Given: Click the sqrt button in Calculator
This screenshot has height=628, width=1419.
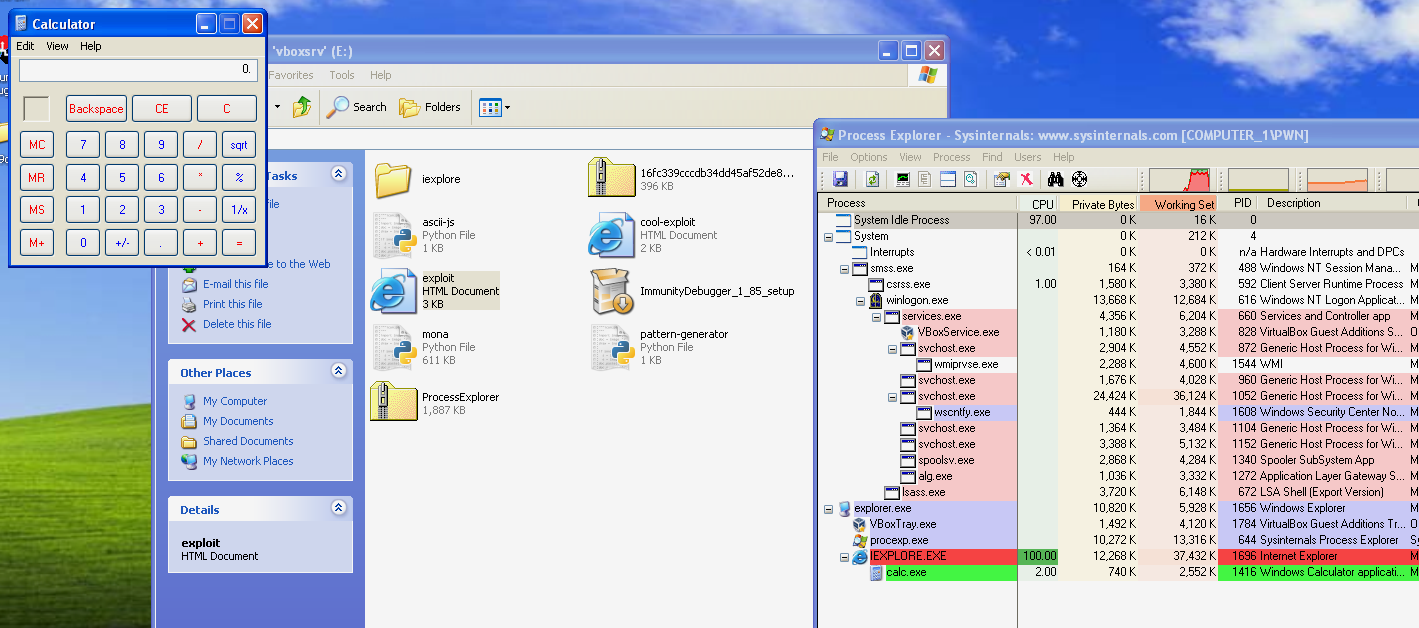Looking at the screenshot, I should [239, 144].
